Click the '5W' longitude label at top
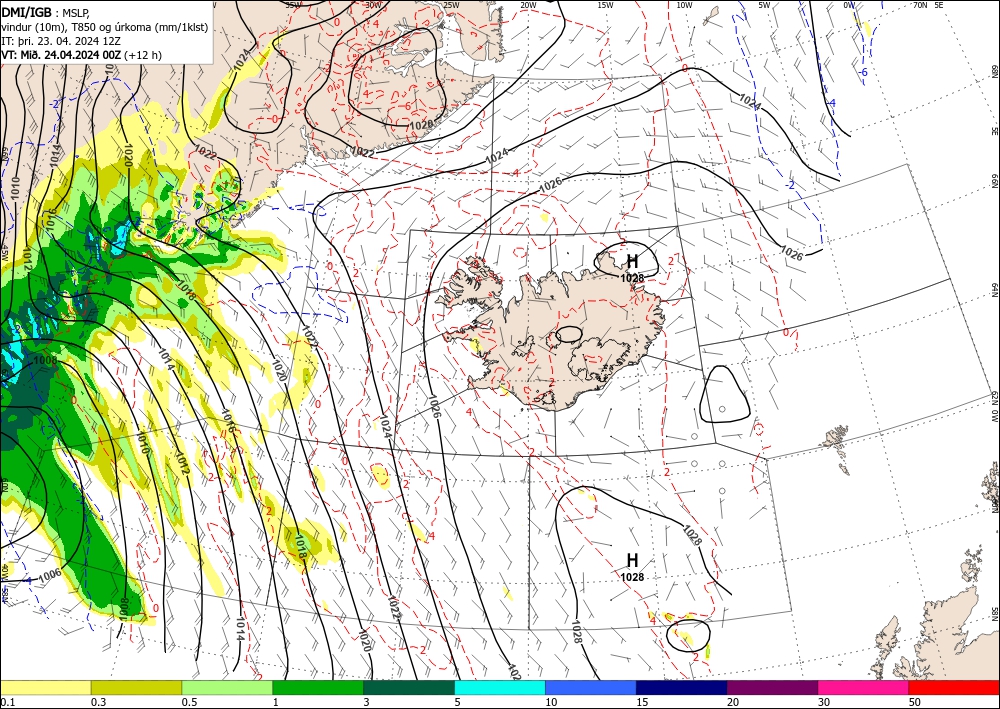The height and width of the screenshot is (709, 1000). (x=764, y=5)
